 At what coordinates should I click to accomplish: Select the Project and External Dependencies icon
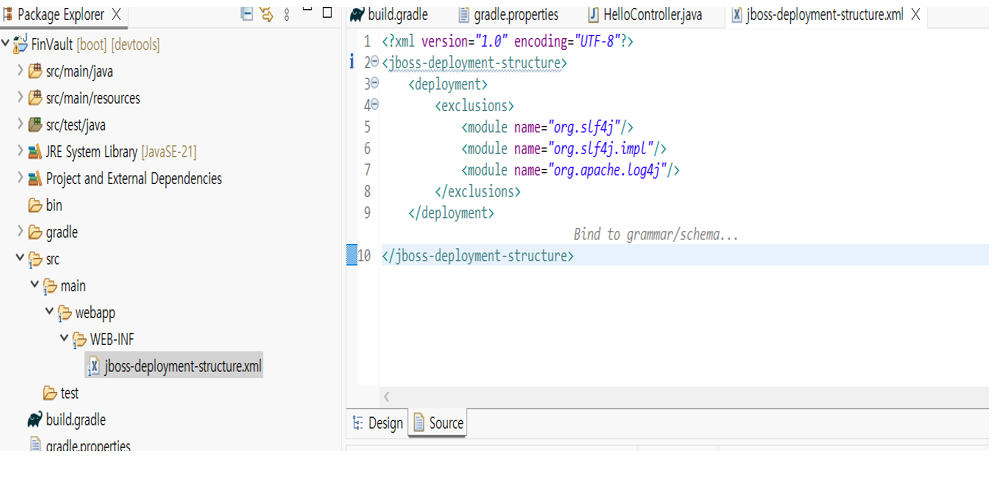35,179
